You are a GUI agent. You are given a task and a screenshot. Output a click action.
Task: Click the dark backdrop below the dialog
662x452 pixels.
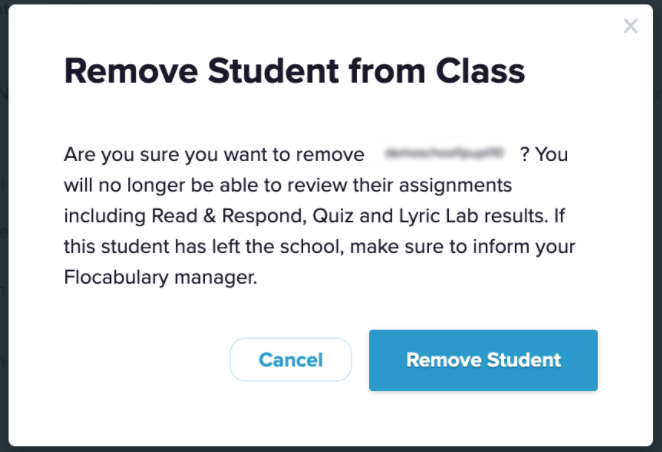[x=330, y=449]
